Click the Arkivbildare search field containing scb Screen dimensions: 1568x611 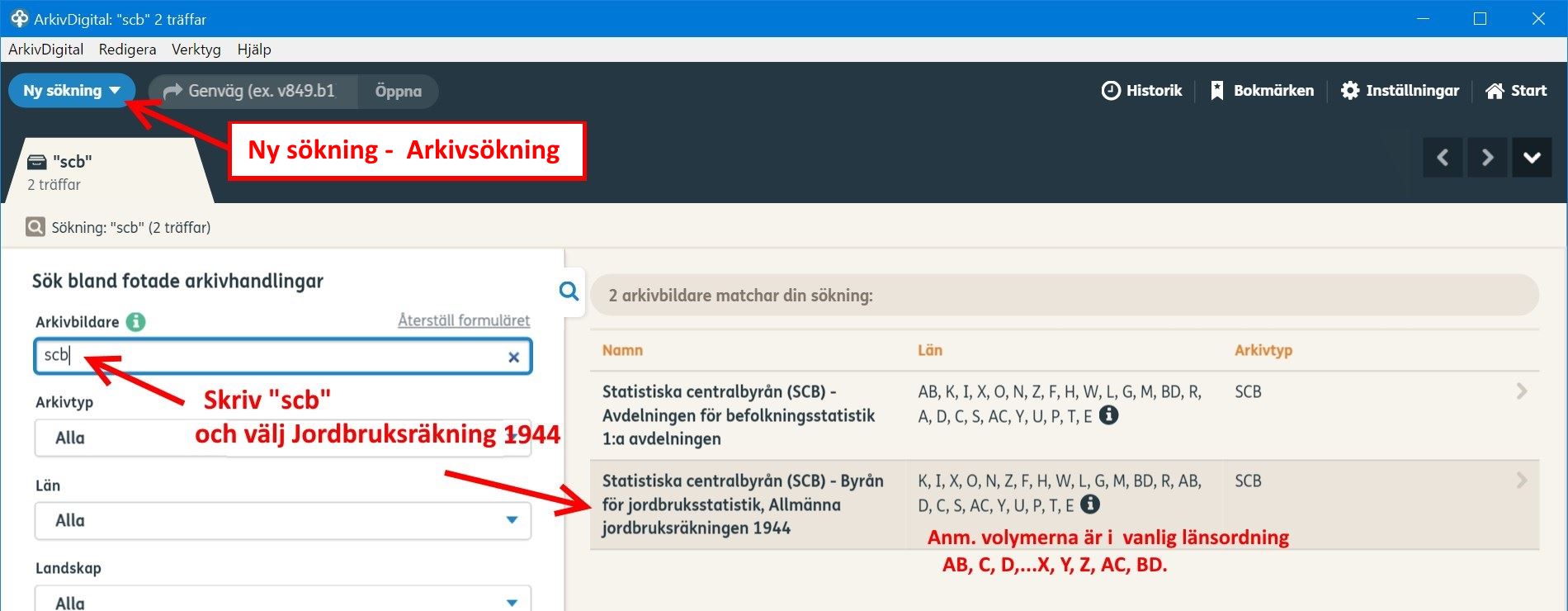click(x=282, y=356)
